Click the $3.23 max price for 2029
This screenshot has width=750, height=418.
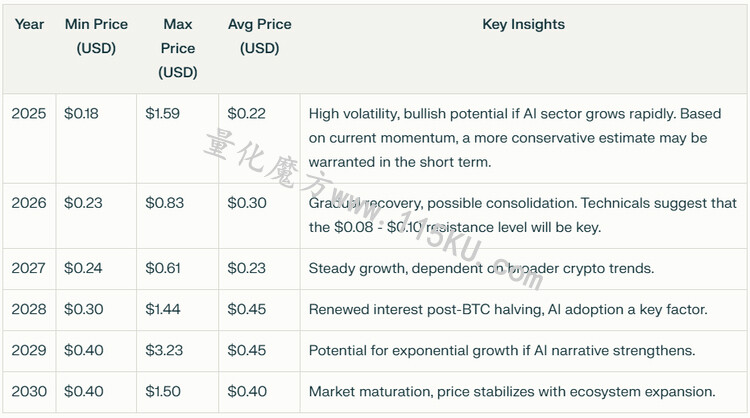tap(164, 351)
